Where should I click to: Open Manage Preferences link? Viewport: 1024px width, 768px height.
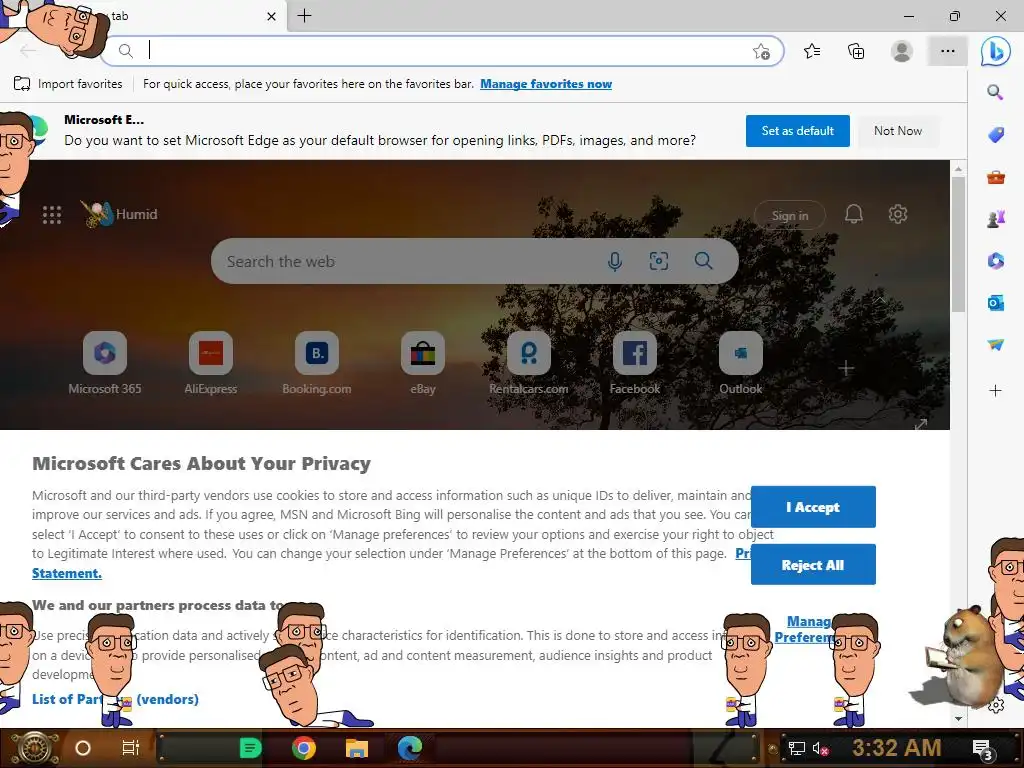(x=804, y=629)
